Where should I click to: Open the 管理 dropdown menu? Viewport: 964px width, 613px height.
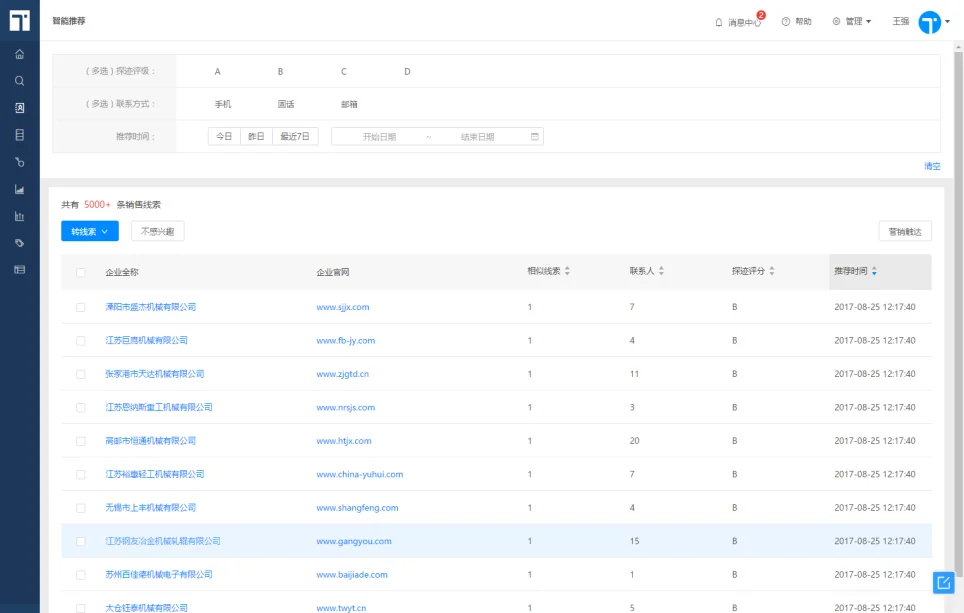coord(852,21)
